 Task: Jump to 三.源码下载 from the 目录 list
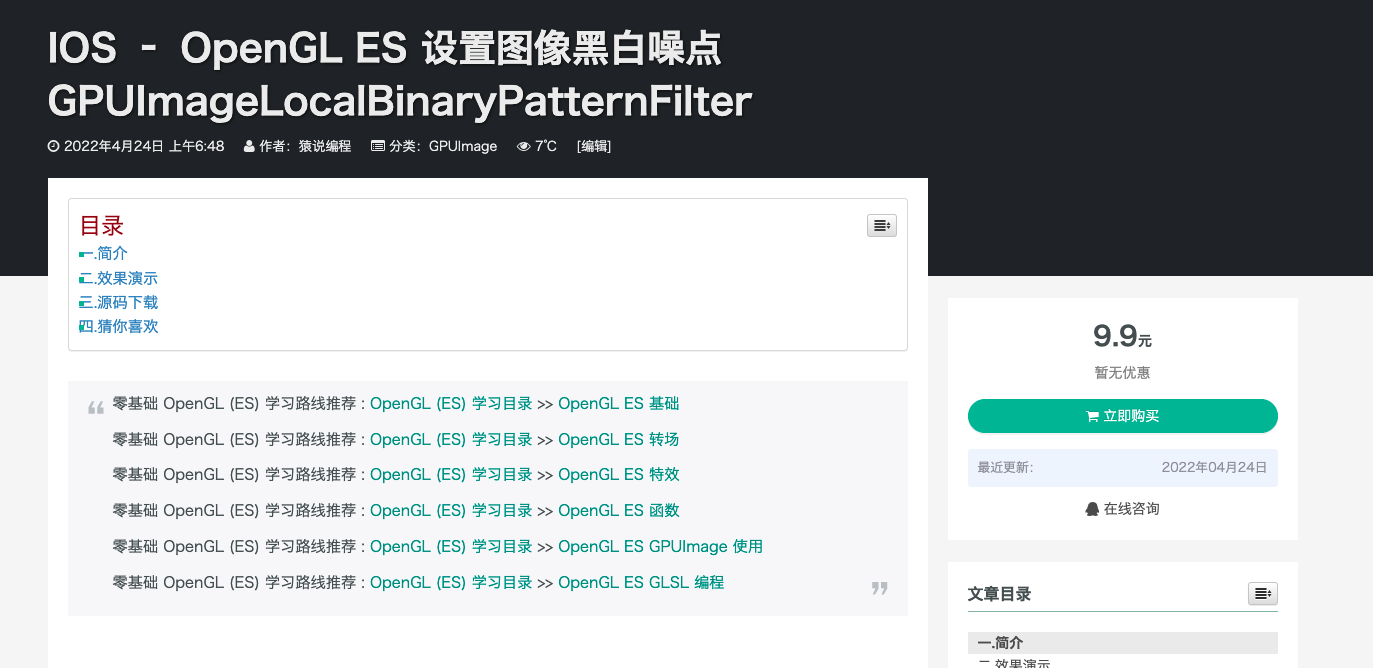(x=117, y=301)
